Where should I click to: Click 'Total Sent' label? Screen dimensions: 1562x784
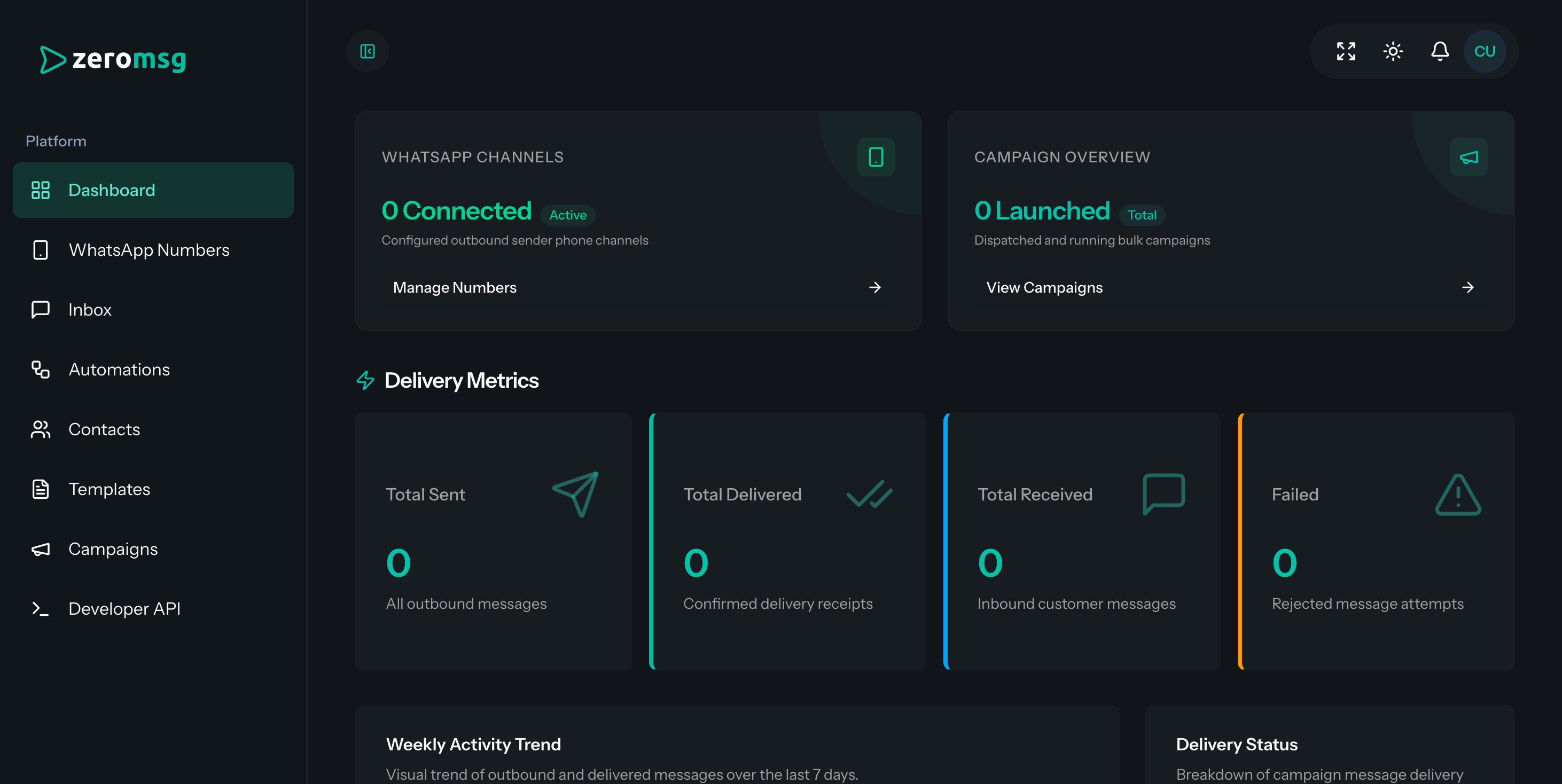(426, 495)
